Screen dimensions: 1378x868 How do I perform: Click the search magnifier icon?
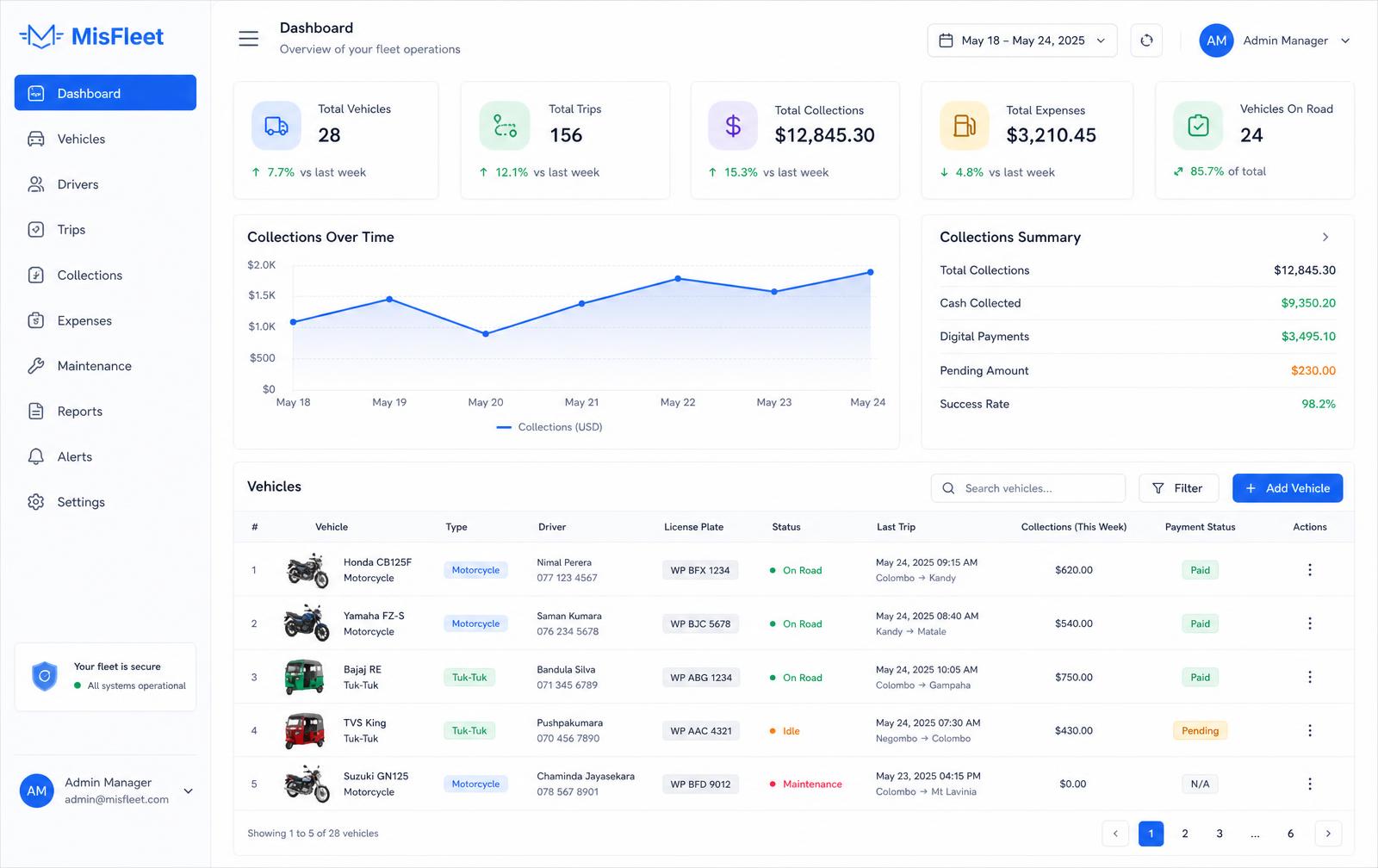point(948,488)
